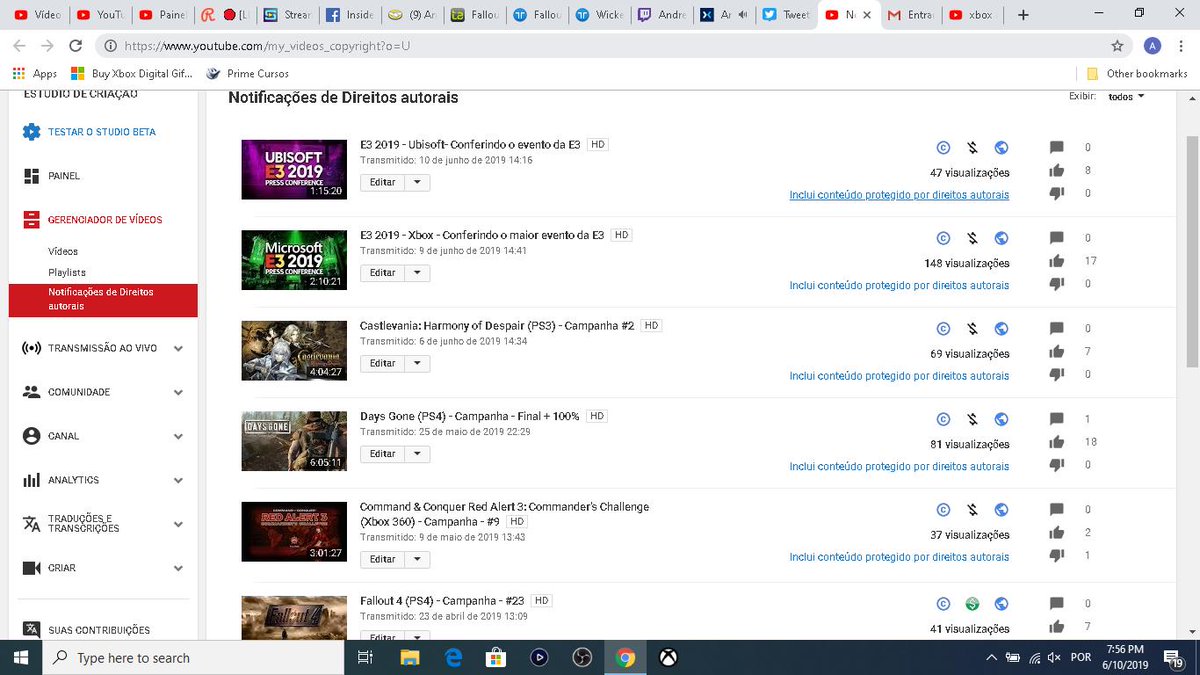Viewport: 1200px width, 675px height.
Task: Expand the Transmissão ao Vivo section
Action: [178, 349]
